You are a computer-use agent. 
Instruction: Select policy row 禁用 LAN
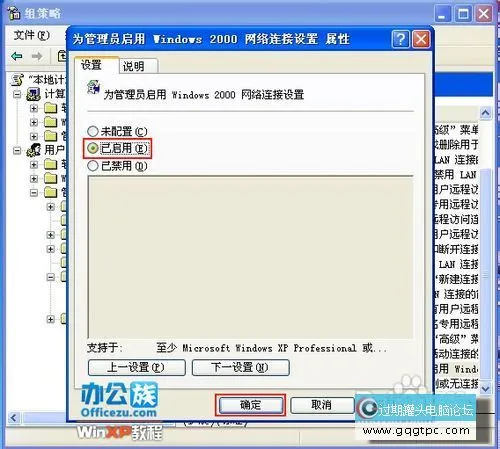[457, 174]
